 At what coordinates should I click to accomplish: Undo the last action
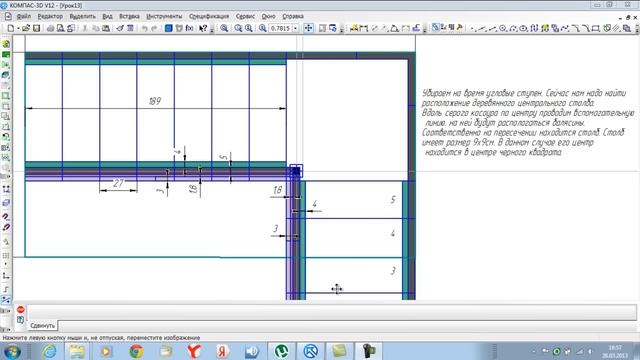(144, 28)
